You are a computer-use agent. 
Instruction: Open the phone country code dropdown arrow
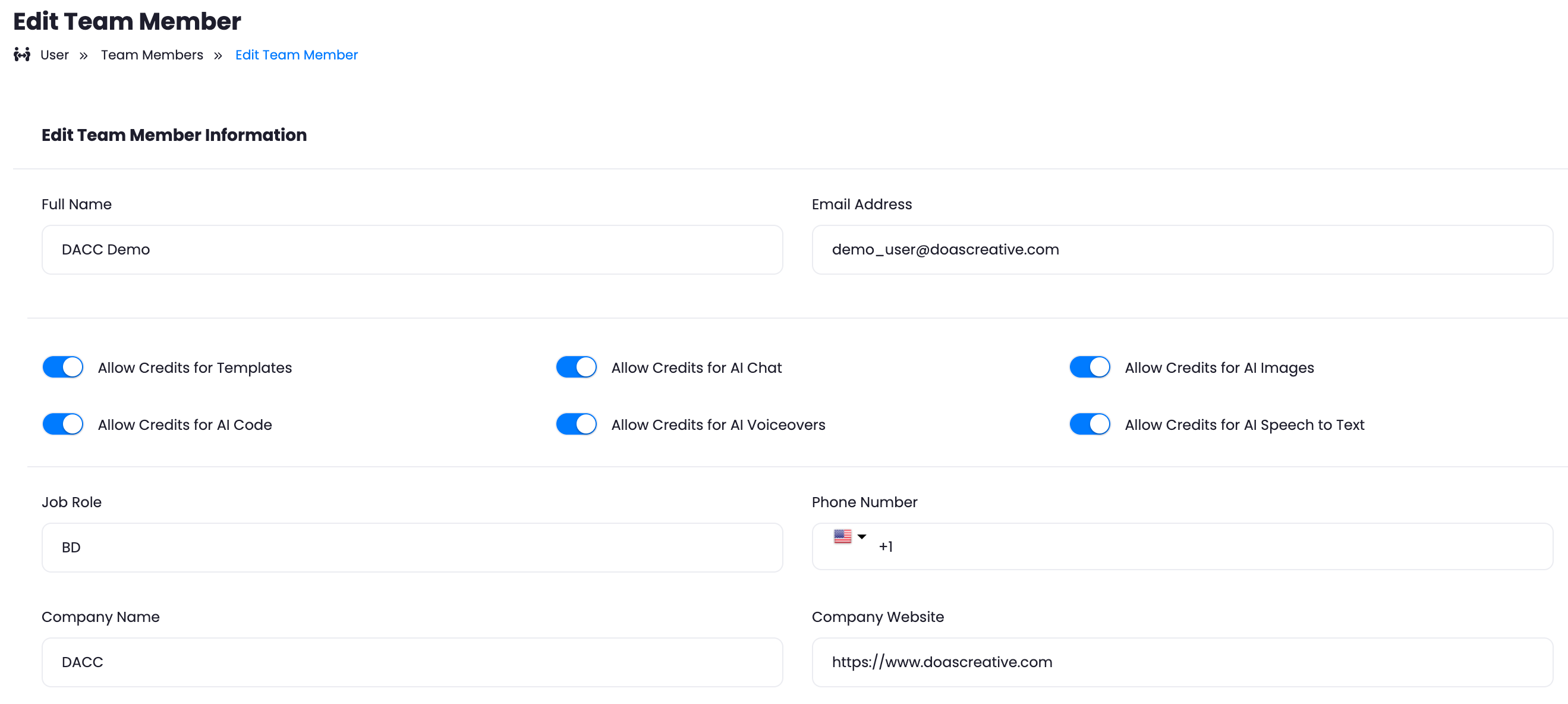861,536
